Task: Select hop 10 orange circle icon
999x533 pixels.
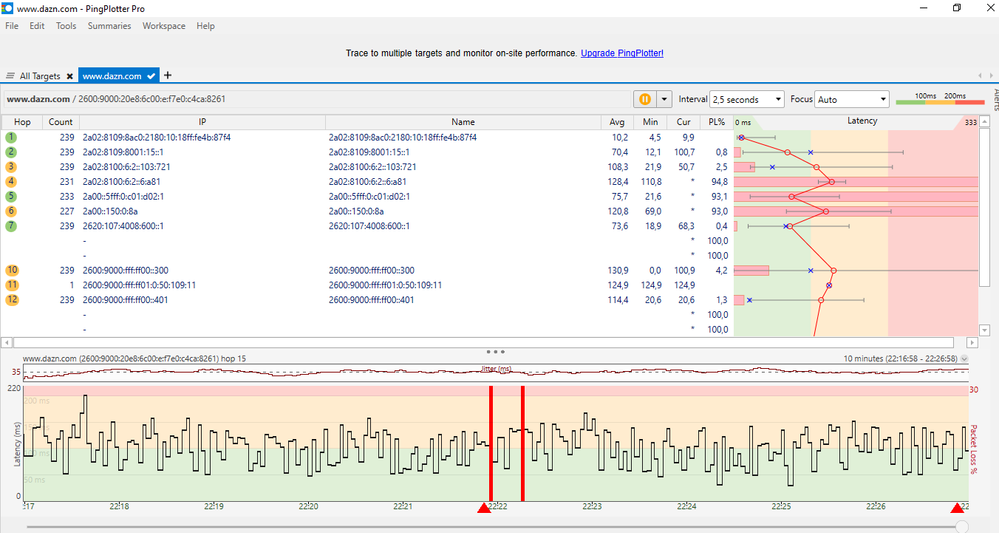Action: [x=11, y=270]
